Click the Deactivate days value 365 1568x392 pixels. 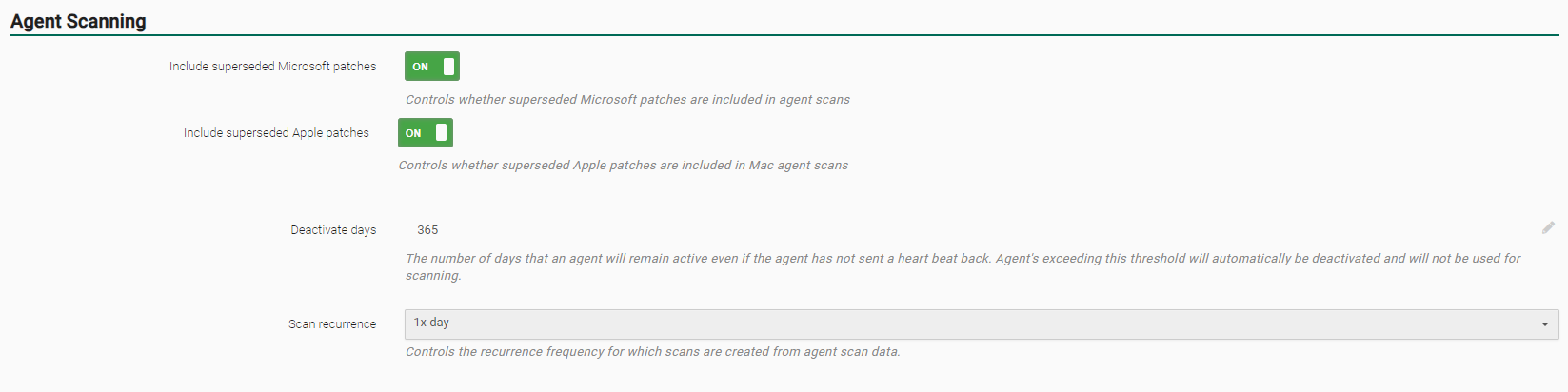coord(427,230)
